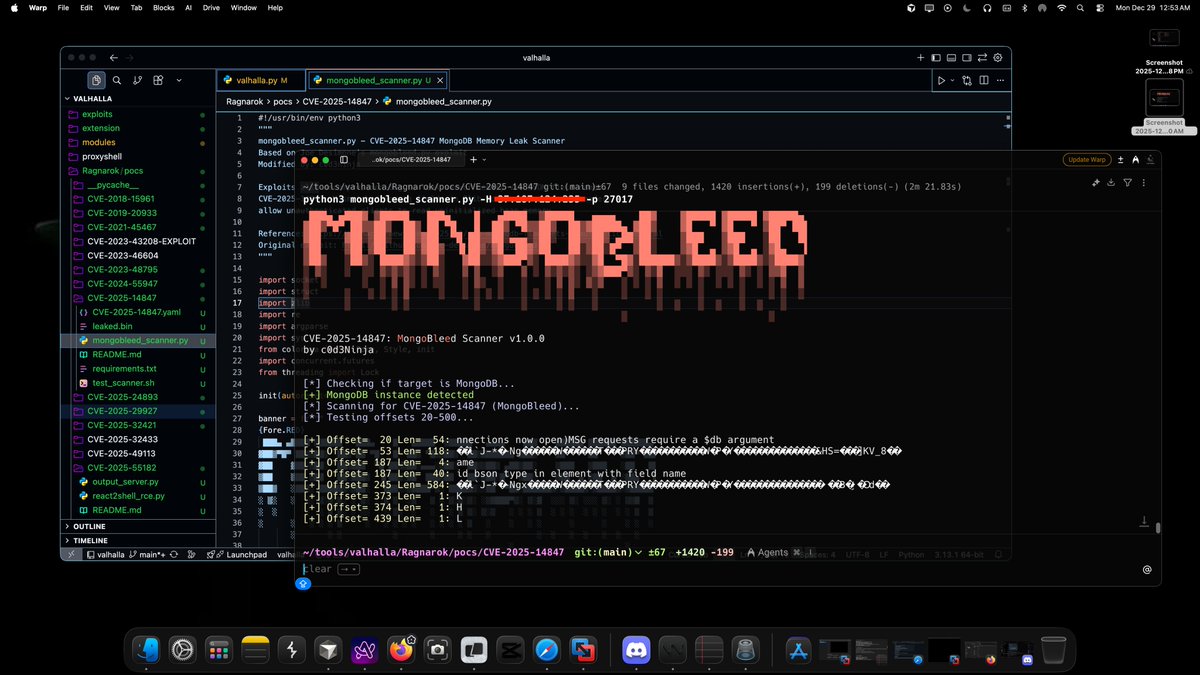Toggle the secondary sidebar layout icon

(967, 58)
